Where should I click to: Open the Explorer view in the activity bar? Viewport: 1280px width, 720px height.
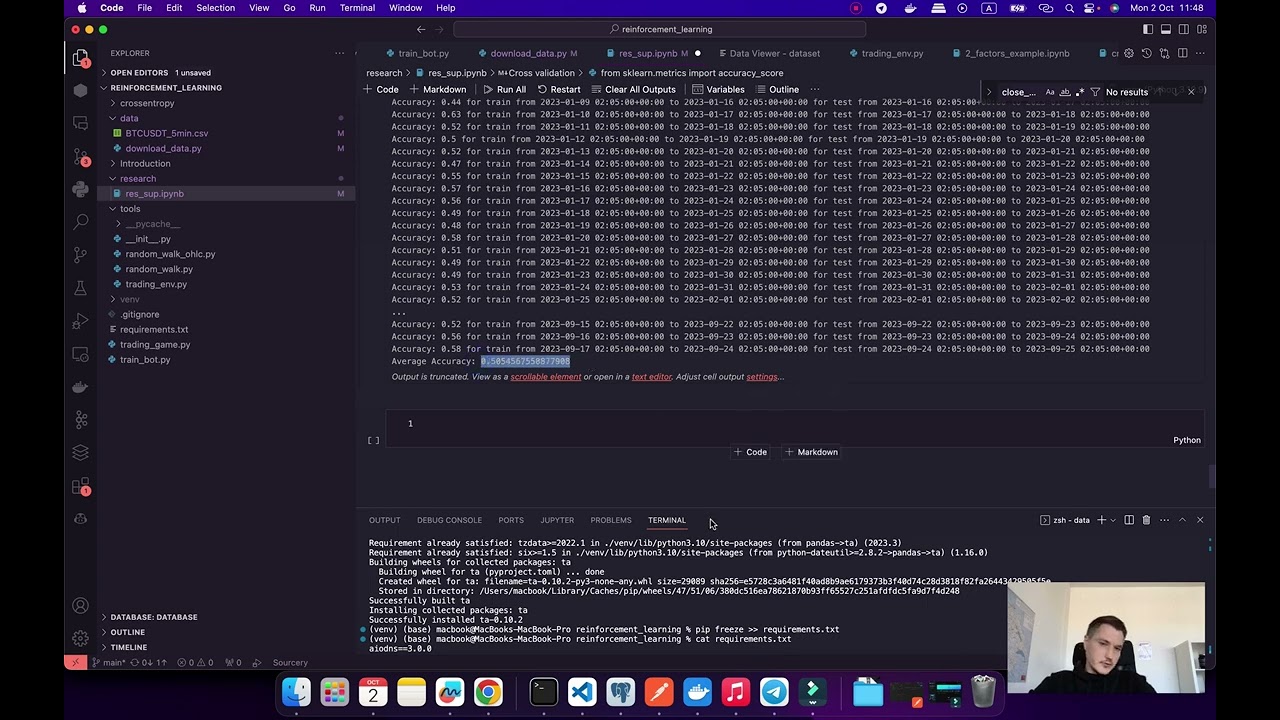[81, 57]
